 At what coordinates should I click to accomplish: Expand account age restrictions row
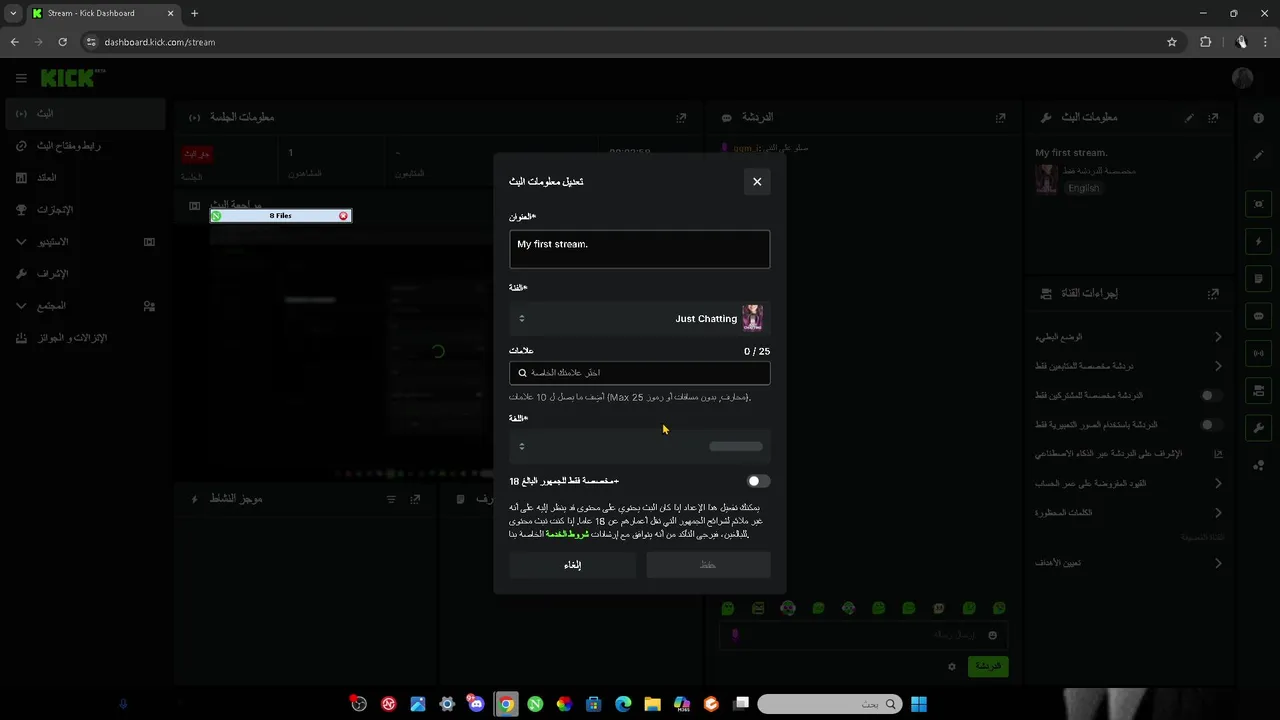tap(1128, 483)
